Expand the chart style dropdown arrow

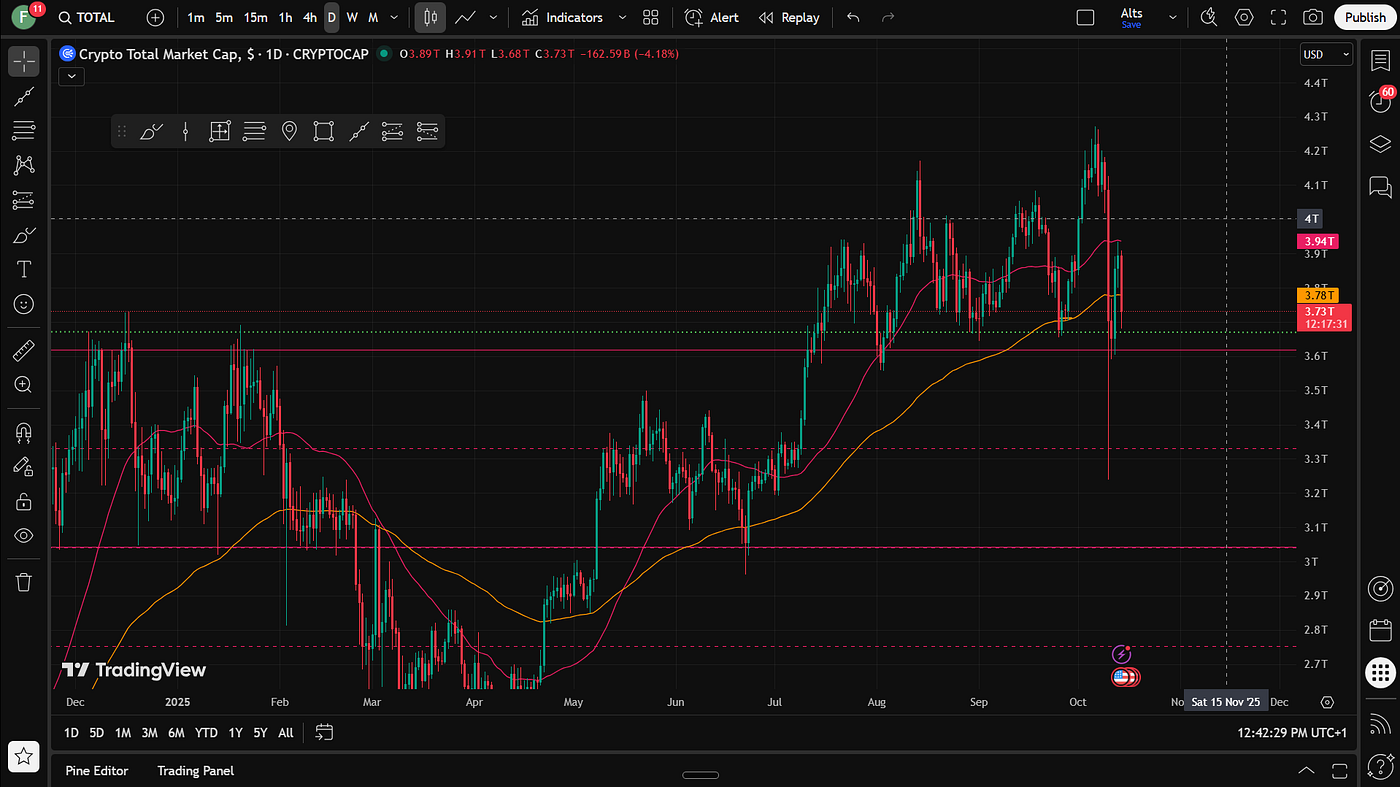(x=493, y=17)
